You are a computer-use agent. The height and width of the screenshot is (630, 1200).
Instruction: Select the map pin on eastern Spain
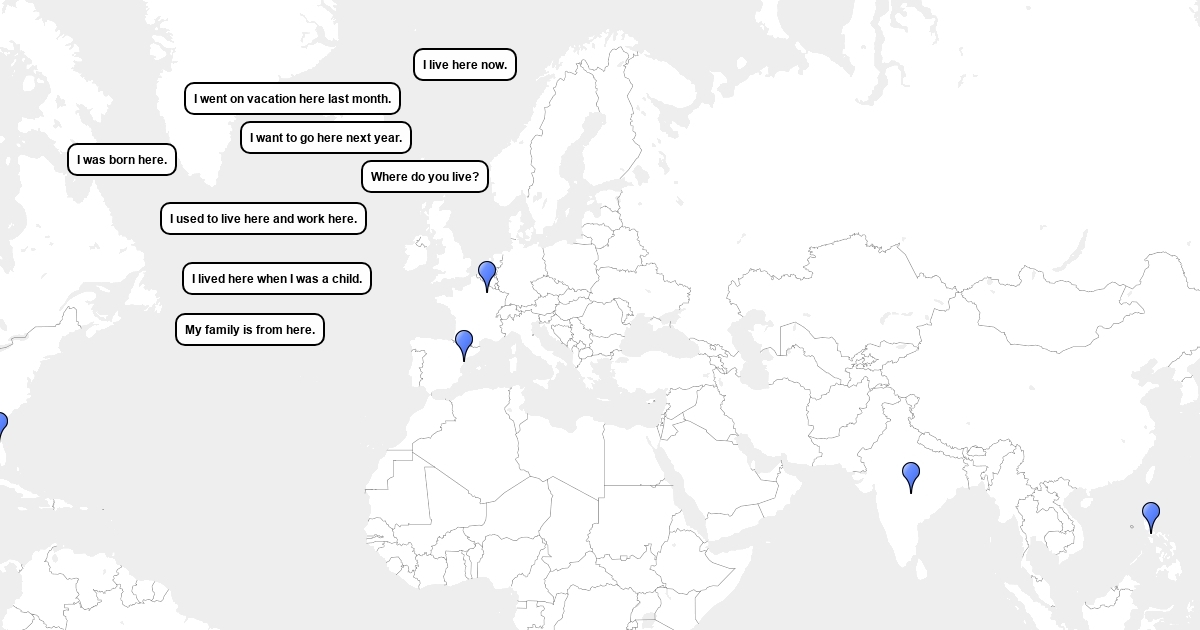tap(464, 343)
